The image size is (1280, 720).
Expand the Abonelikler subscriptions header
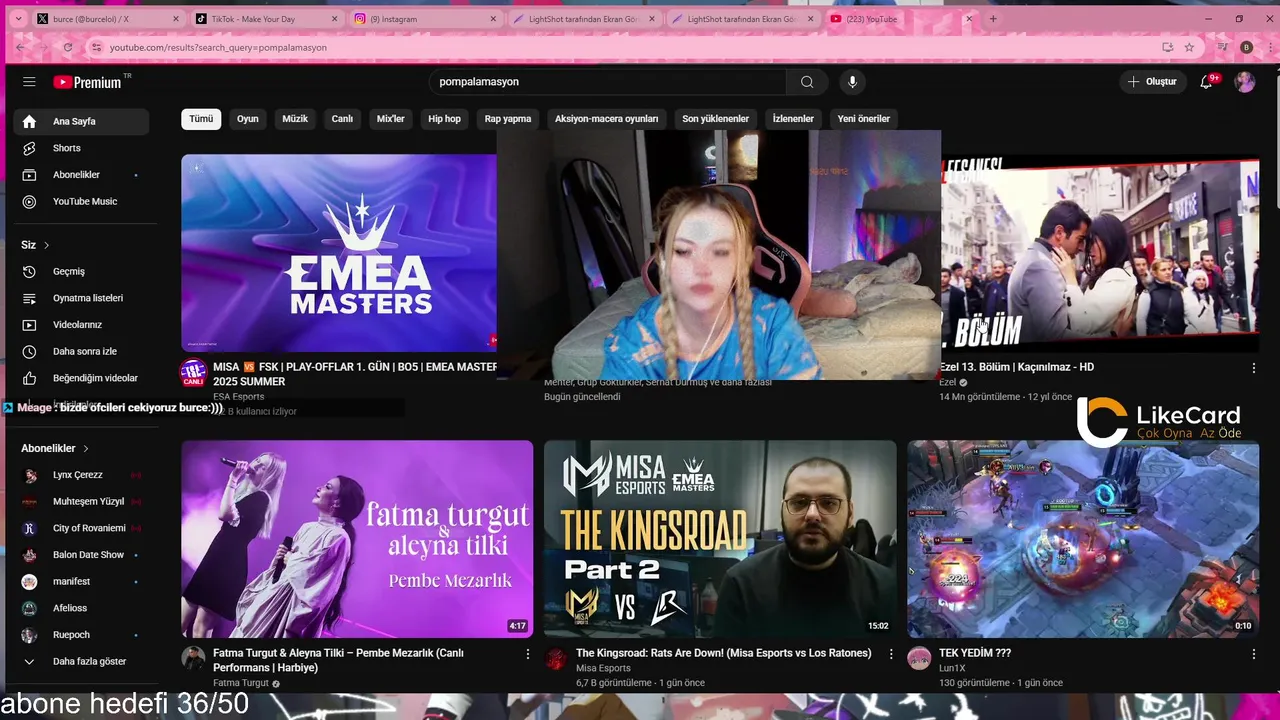[x=55, y=448]
